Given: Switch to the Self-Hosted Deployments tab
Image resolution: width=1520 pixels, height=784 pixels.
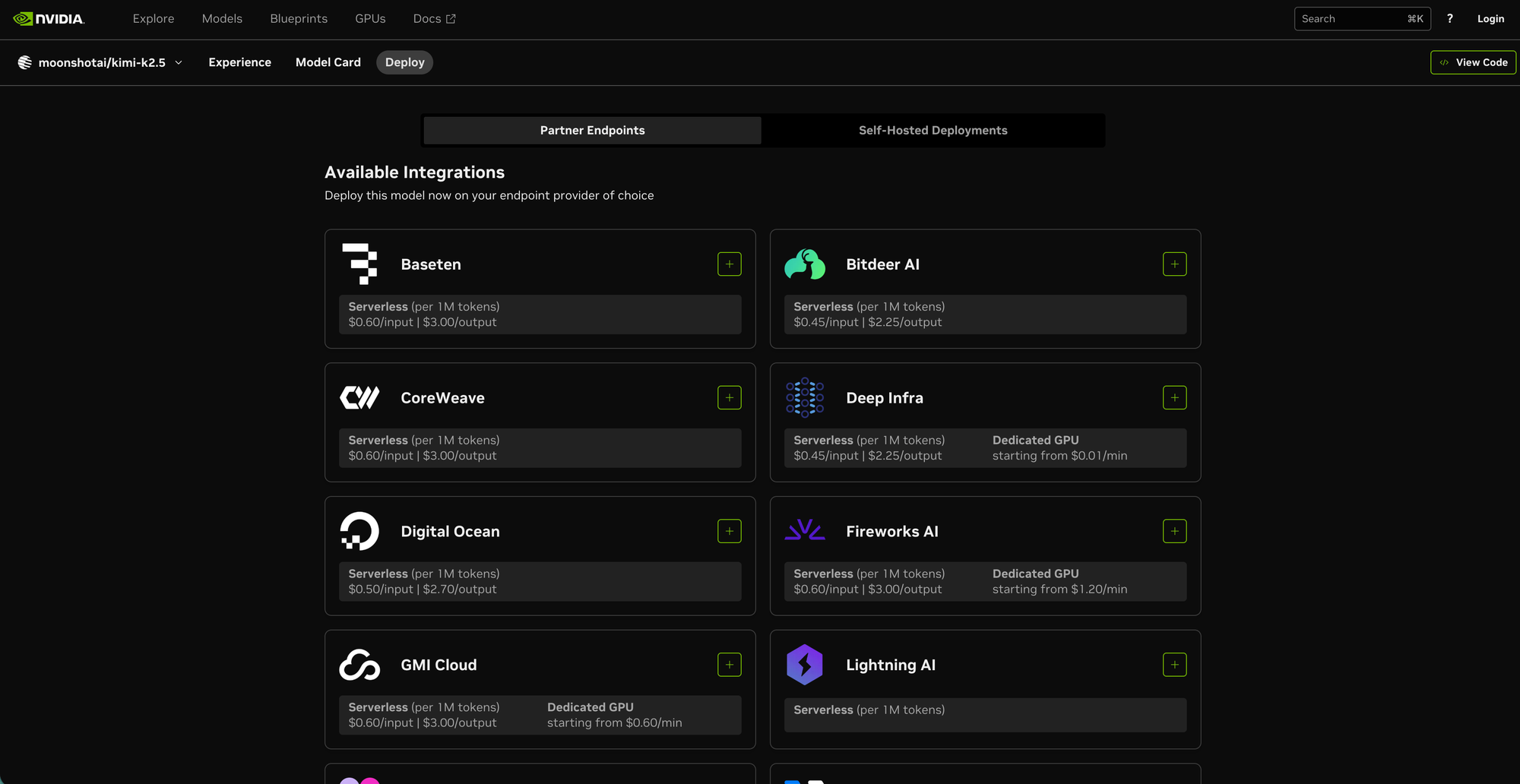Looking at the screenshot, I should coord(933,130).
